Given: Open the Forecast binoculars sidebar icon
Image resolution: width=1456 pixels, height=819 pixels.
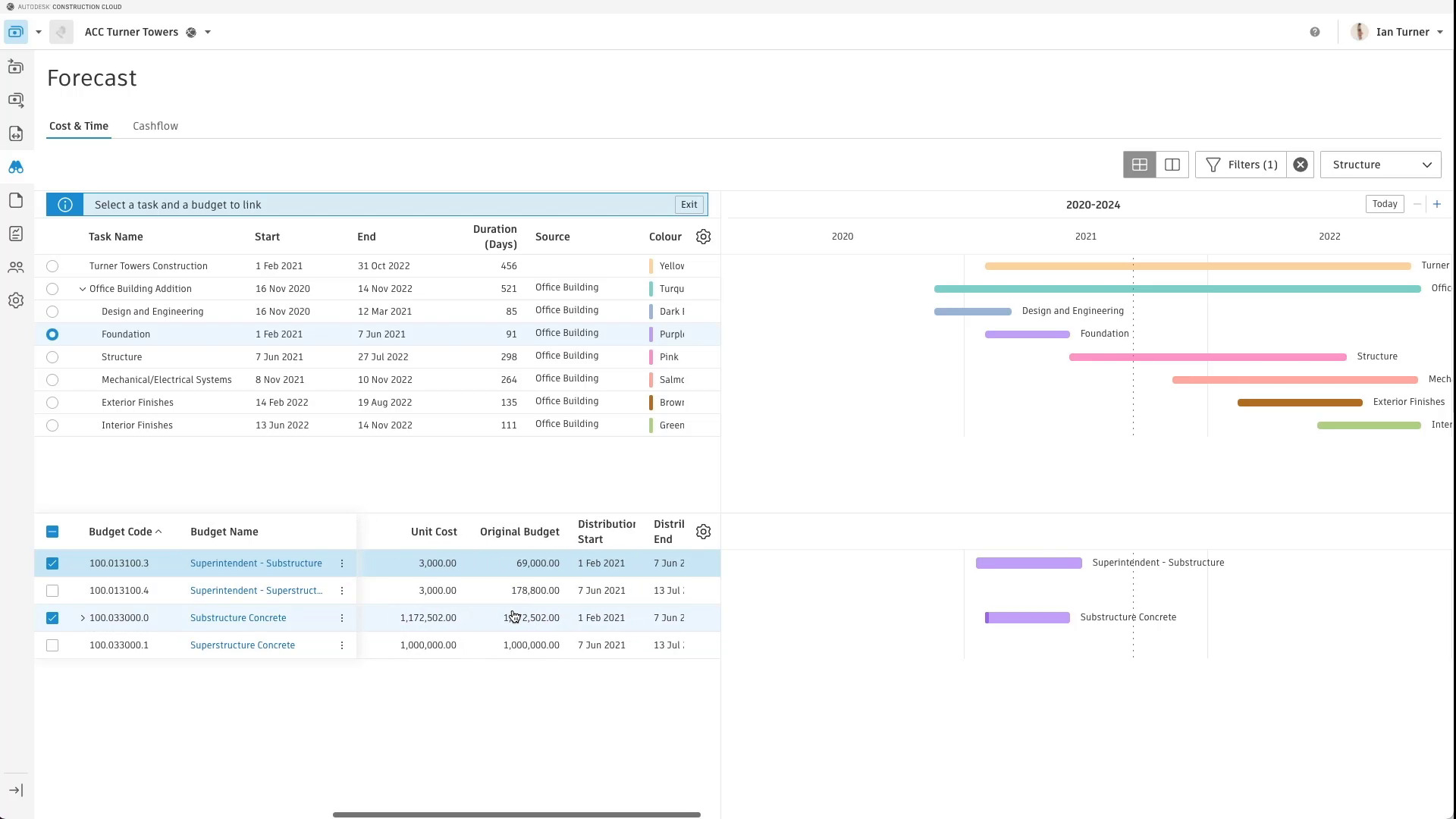Looking at the screenshot, I should pos(16,167).
